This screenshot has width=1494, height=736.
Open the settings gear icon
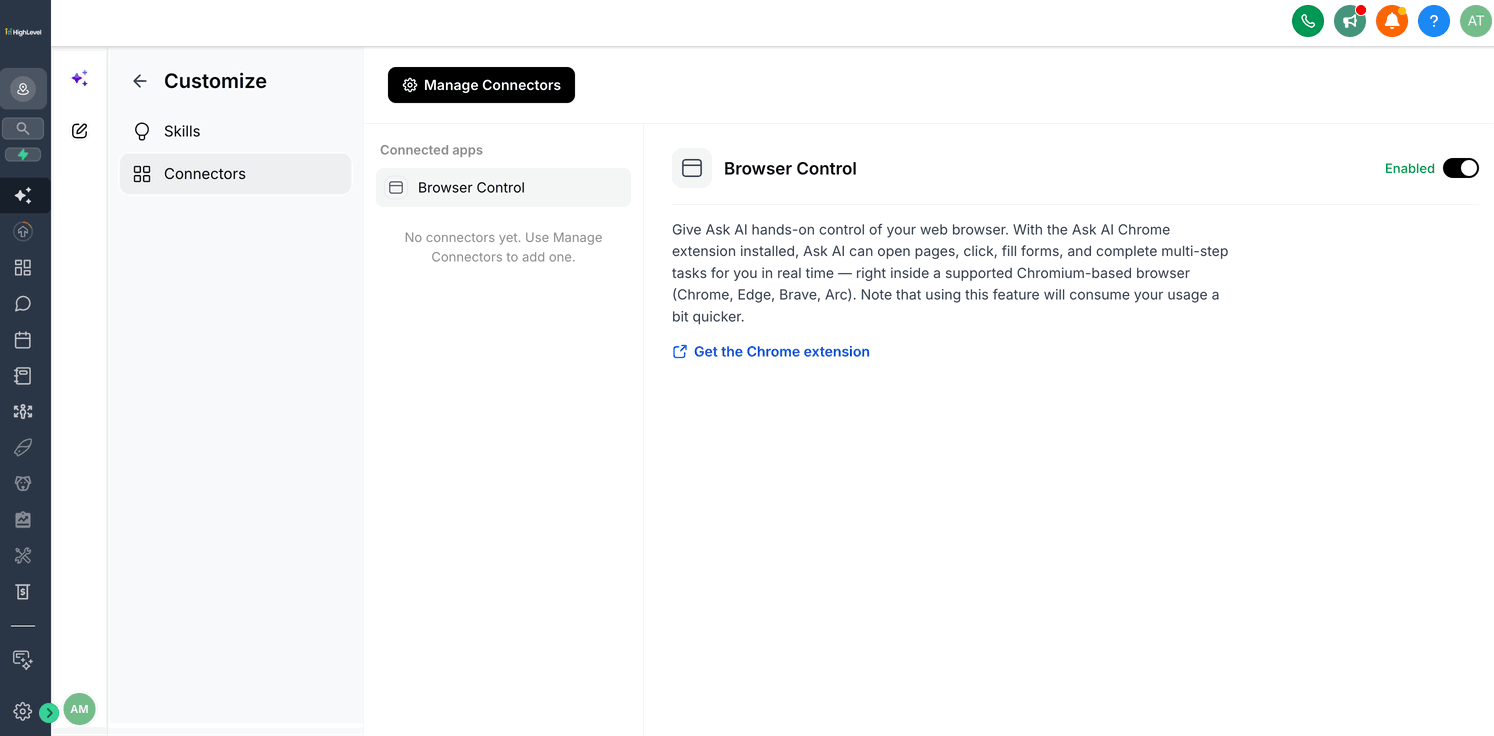(22, 712)
